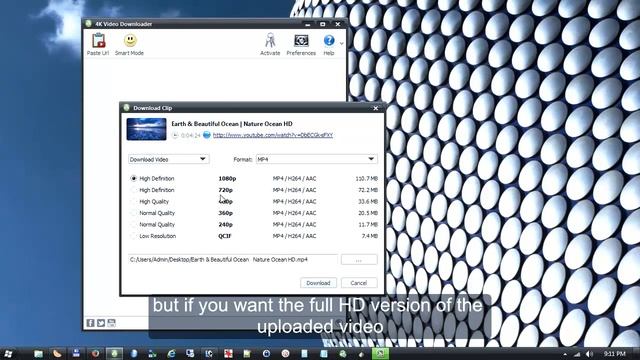The image size is (640, 360).
Task: Click the browse '...' button
Action: click(359, 260)
